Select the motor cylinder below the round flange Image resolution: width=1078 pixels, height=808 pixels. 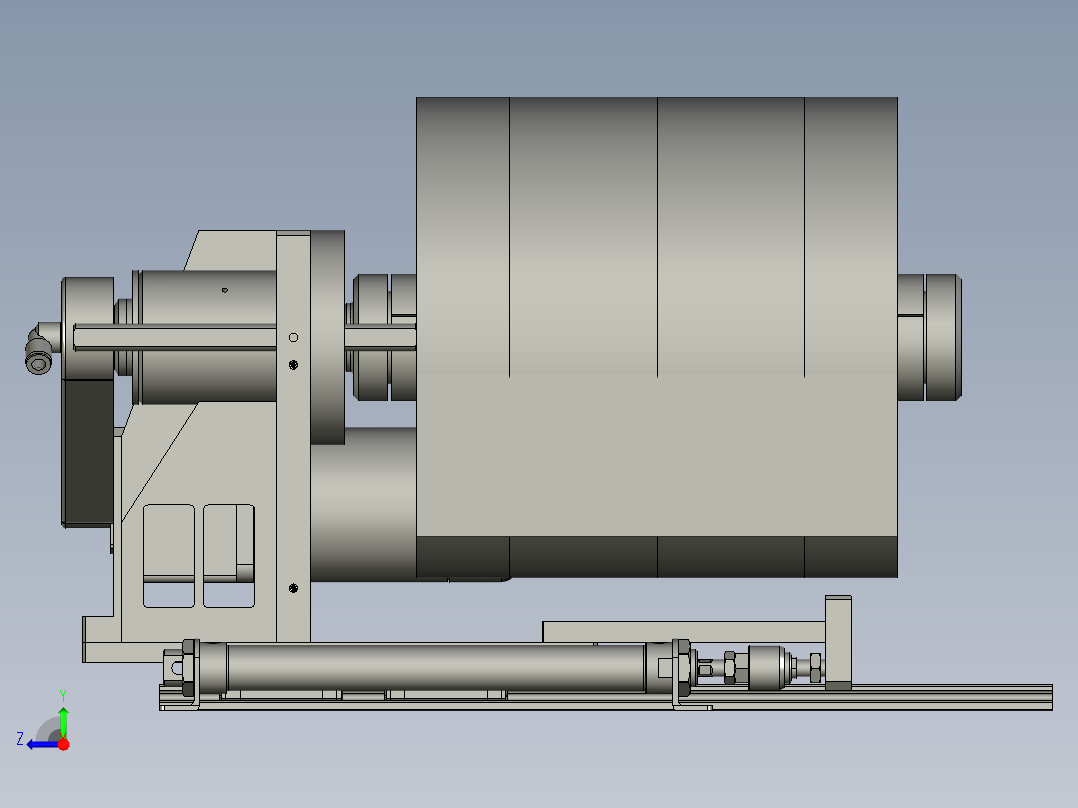[363, 504]
